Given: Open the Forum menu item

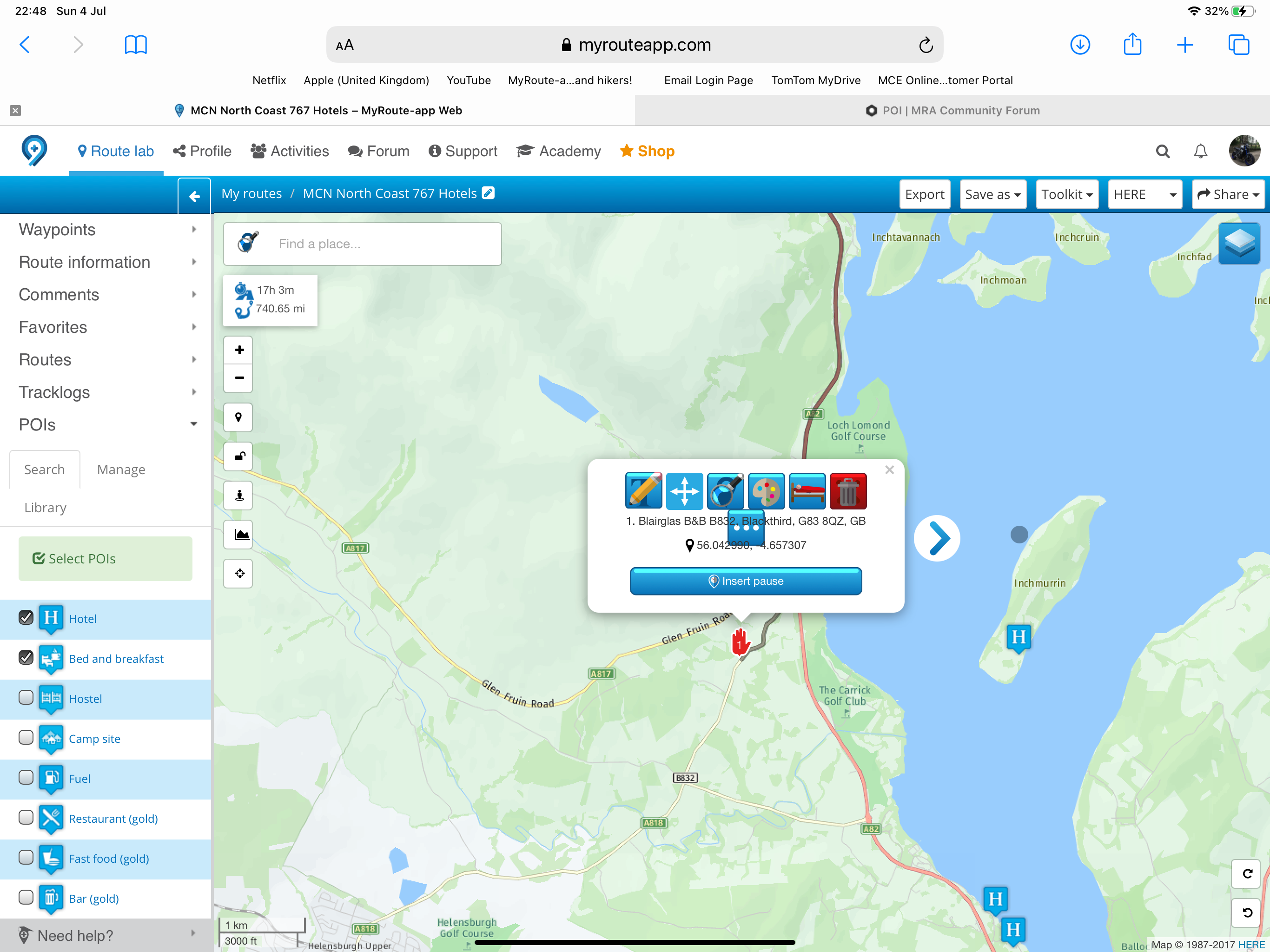Looking at the screenshot, I should [x=378, y=151].
